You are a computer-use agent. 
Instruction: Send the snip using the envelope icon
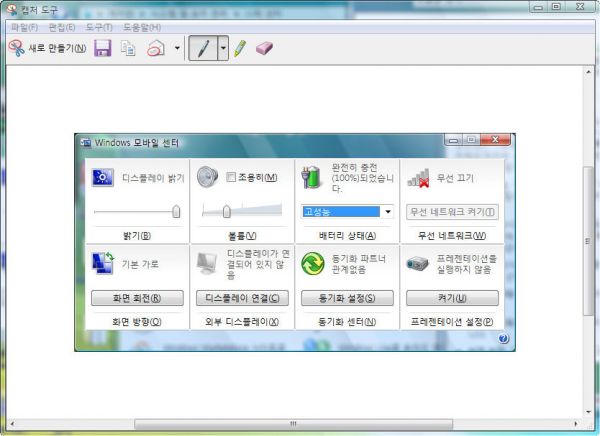156,49
